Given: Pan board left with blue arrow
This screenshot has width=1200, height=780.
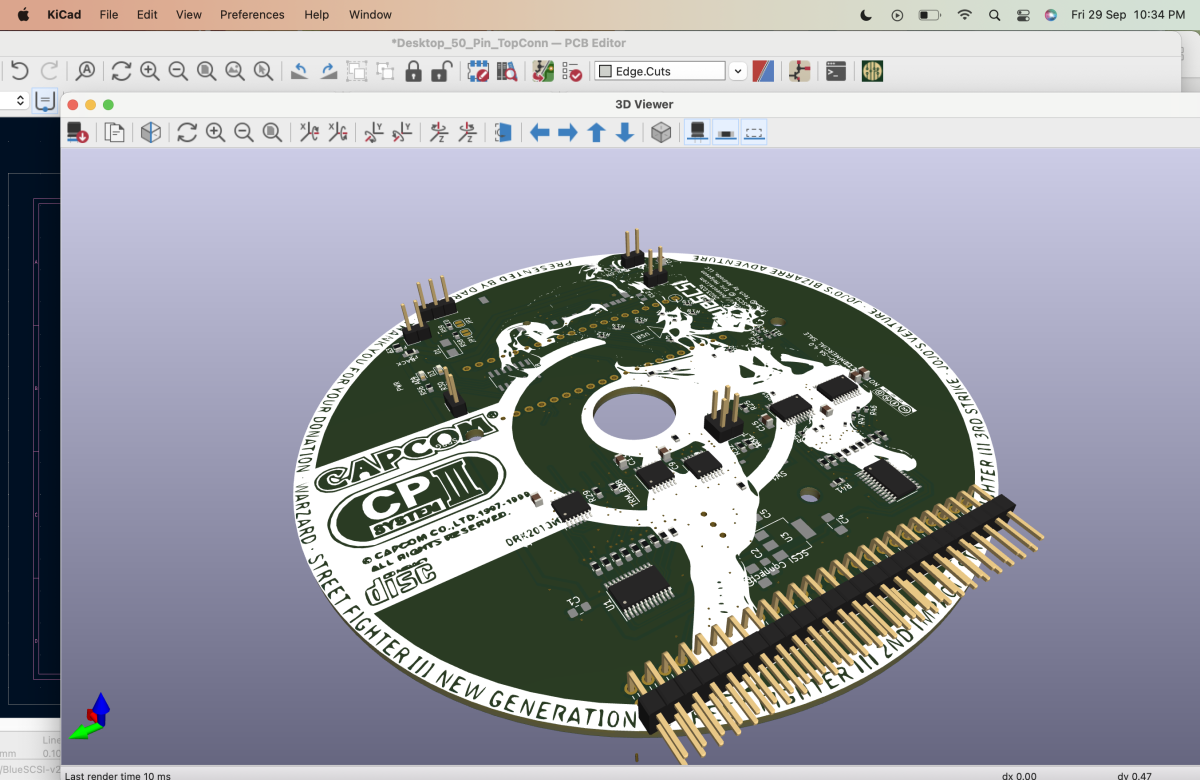Looking at the screenshot, I should coord(540,132).
